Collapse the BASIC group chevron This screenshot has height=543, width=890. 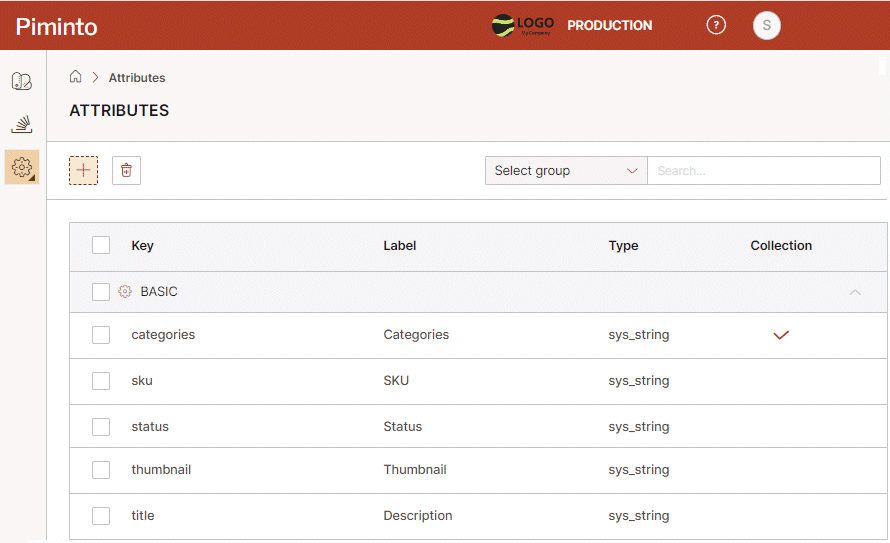click(854, 292)
